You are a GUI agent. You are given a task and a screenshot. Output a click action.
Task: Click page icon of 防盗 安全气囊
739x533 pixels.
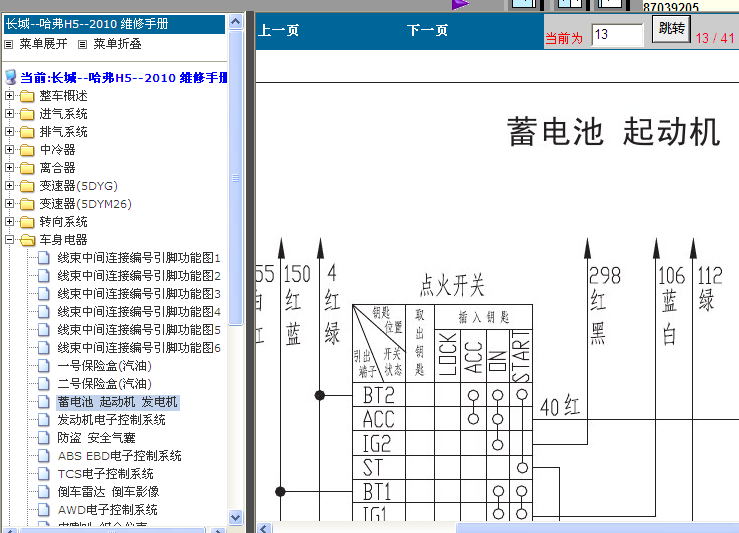44,438
